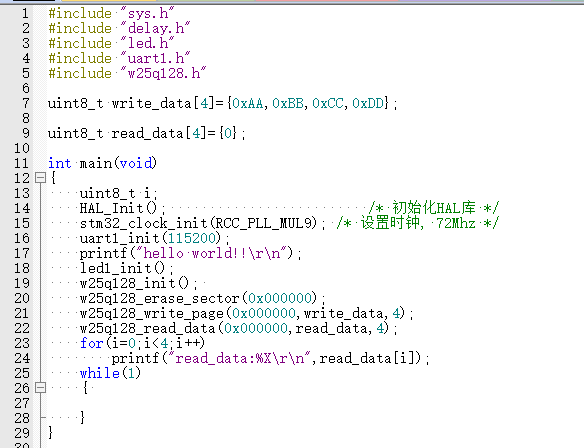
Task: Collapse the main function fold at line 12
Action: 40,178
